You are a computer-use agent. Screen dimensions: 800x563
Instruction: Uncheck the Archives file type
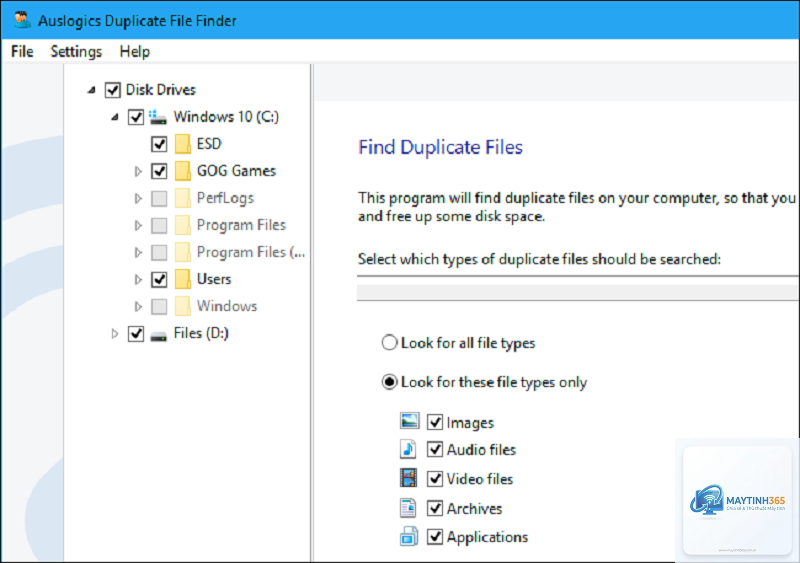[x=435, y=508]
